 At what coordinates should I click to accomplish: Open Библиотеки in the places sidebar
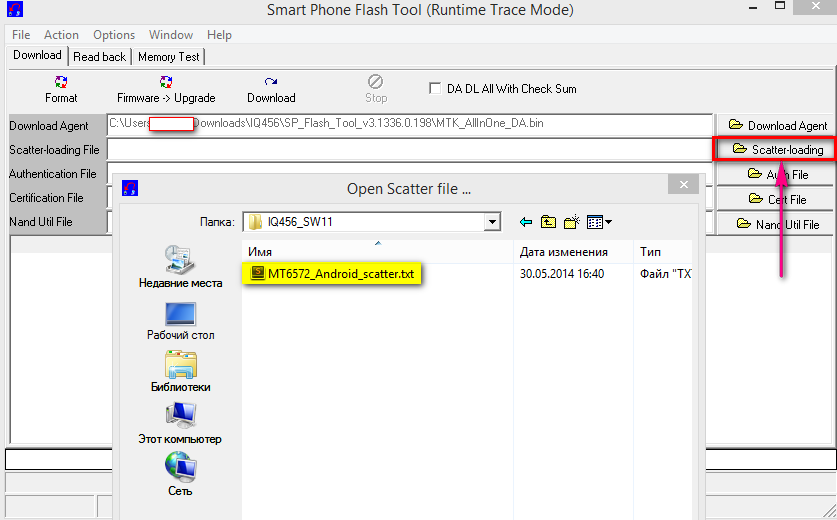(180, 372)
